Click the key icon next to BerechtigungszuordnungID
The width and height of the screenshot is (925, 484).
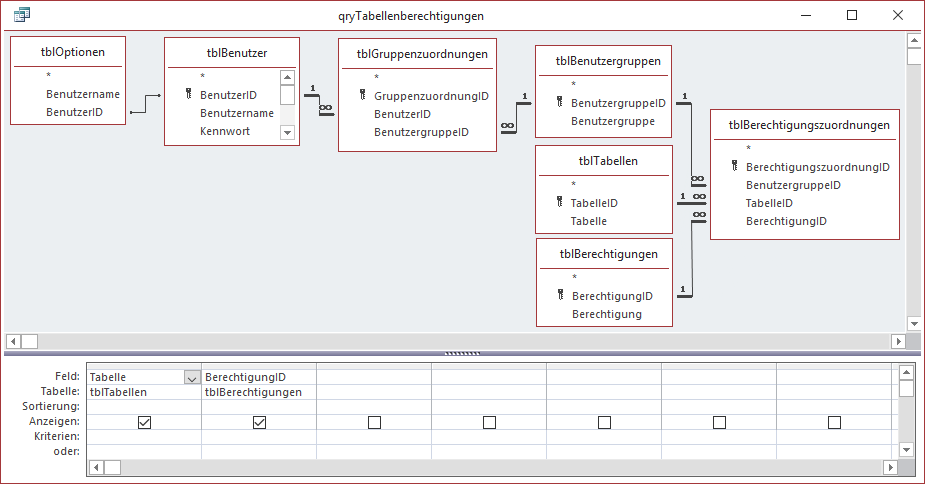[x=735, y=167]
